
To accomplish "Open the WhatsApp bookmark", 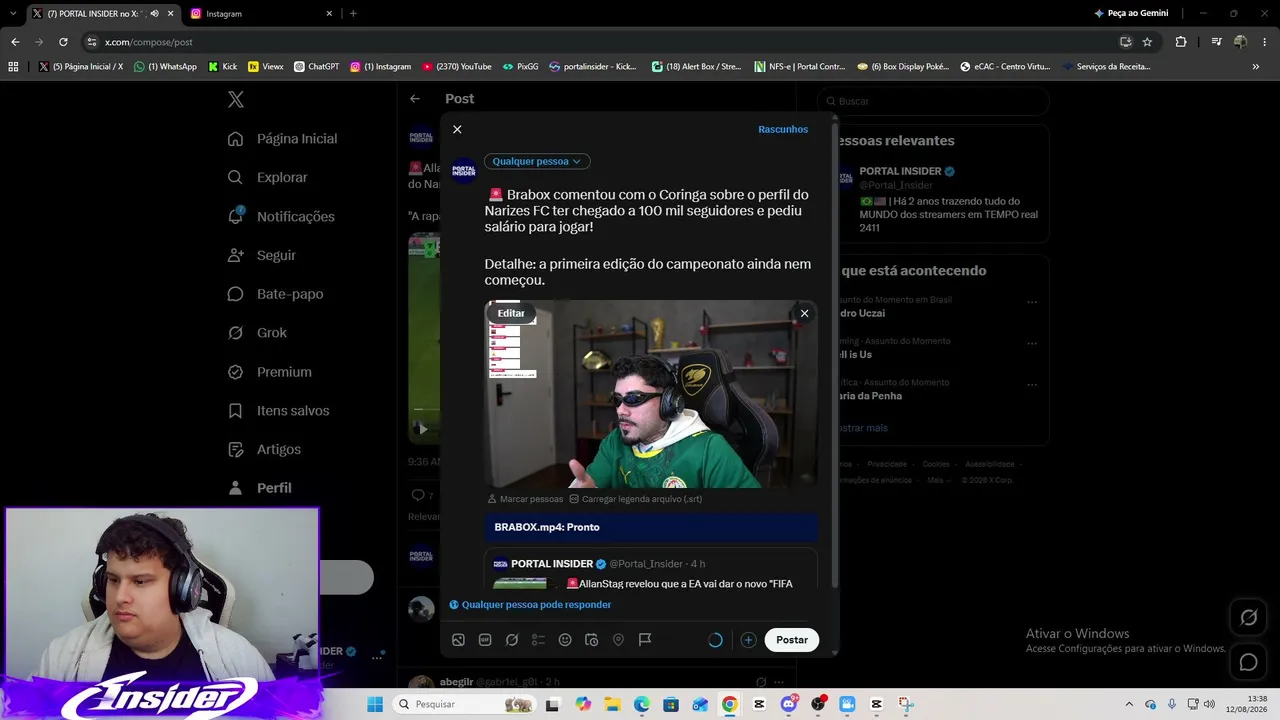I will click(166, 67).
